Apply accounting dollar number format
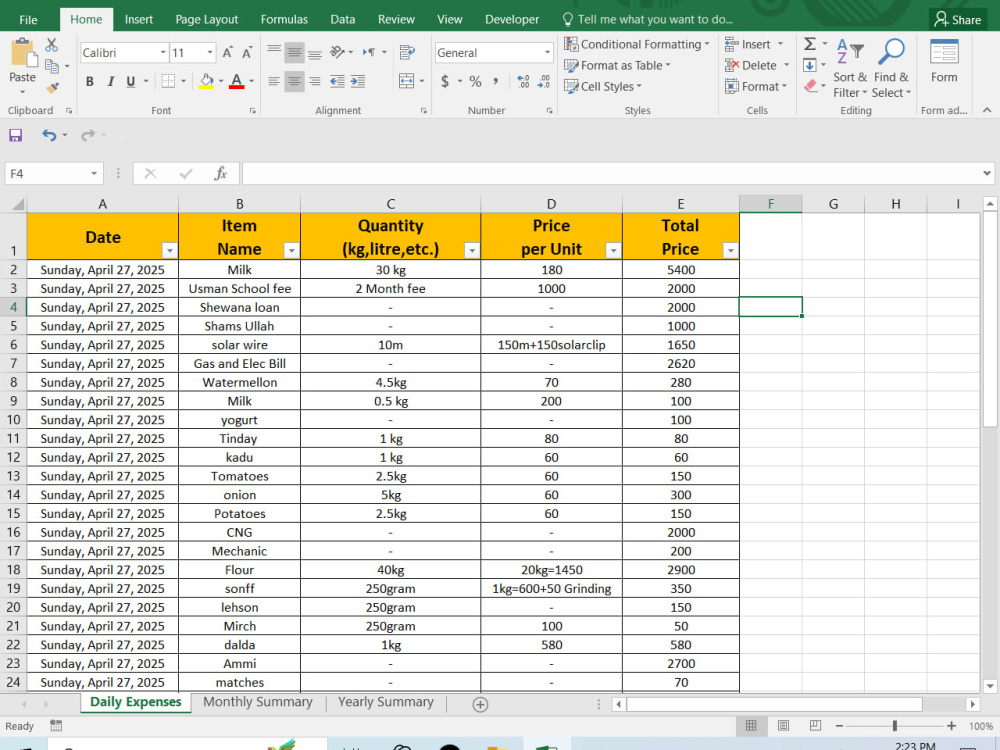Viewport: 1000px width, 750px height. pos(445,81)
